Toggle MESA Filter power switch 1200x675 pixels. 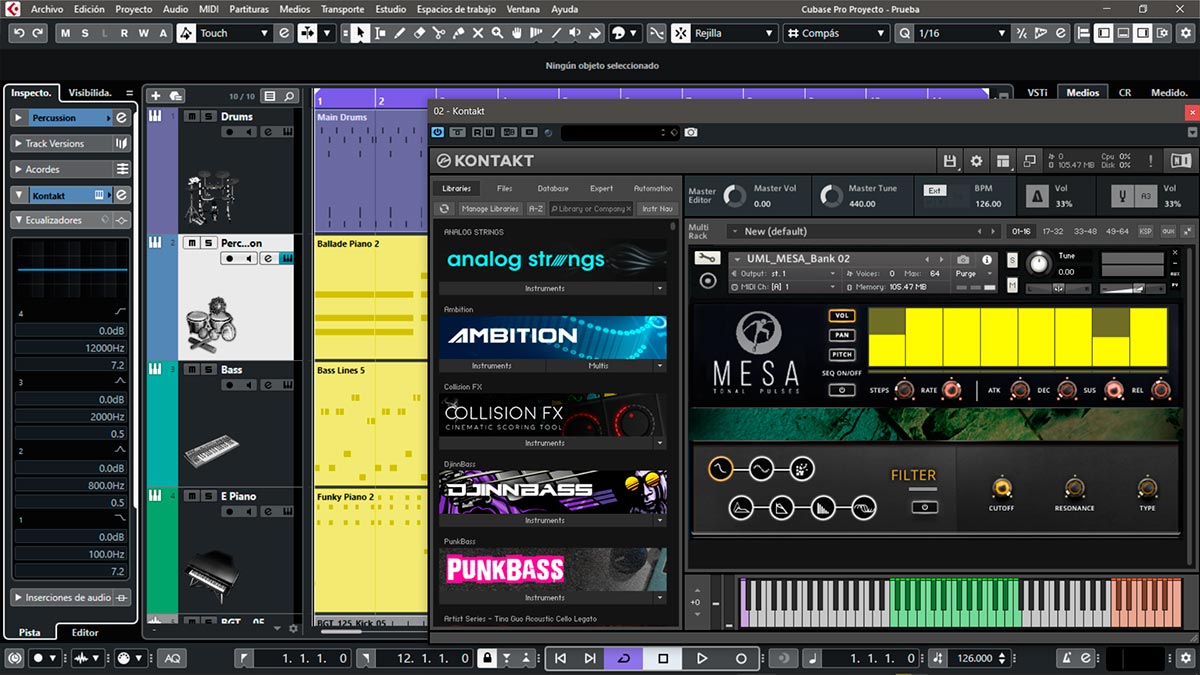click(925, 506)
